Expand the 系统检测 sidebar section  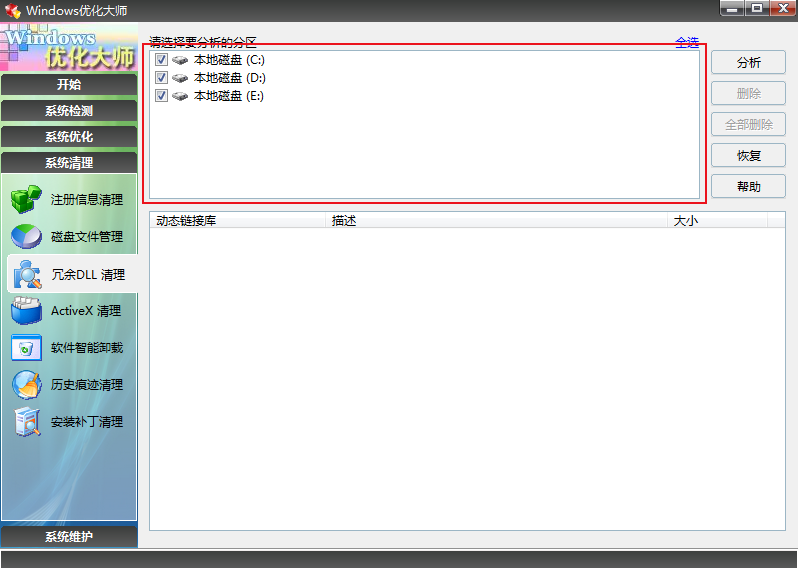(x=69, y=111)
